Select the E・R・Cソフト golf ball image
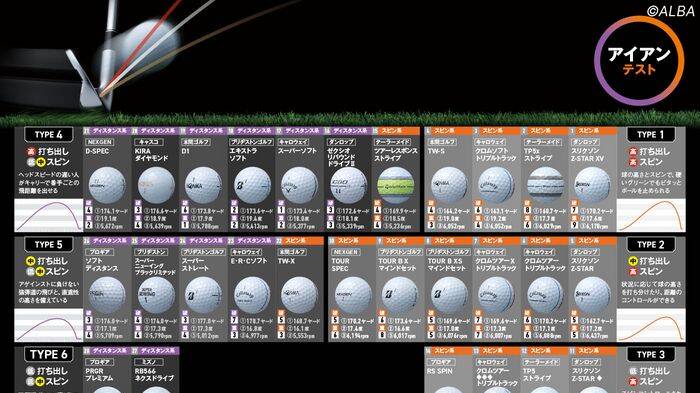The height and width of the screenshot is (393, 700). point(252,295)
